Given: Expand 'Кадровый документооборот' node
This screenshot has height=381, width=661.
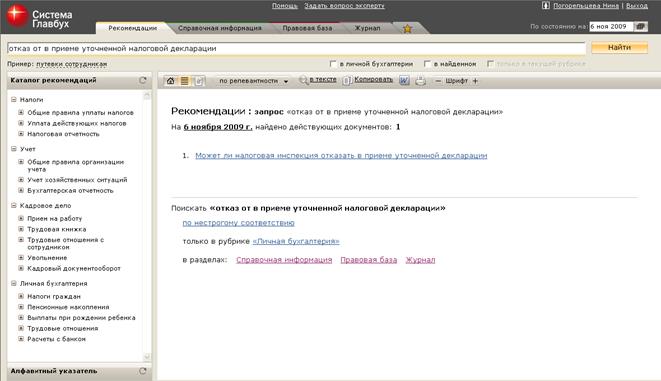Looking at the screenshot, I should click(21, 268).
